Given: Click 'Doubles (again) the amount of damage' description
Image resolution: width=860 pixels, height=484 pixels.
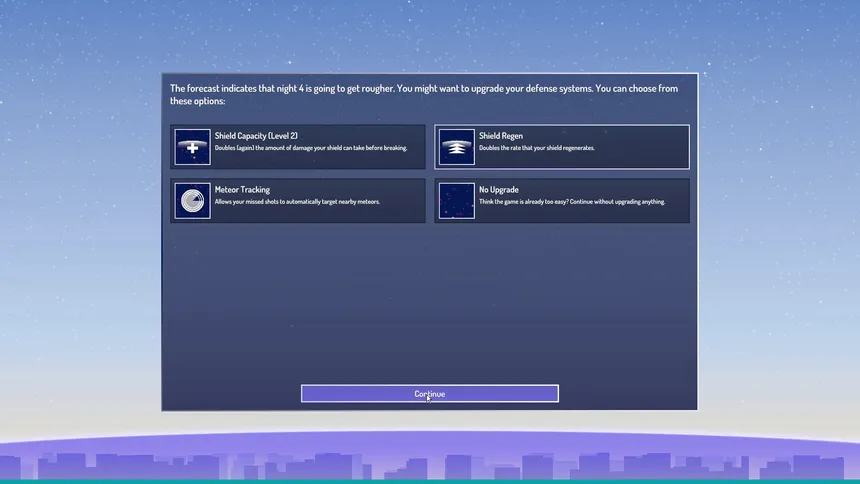Looking at the screenshot, I should pyautogui.click(x=311, y=148).
